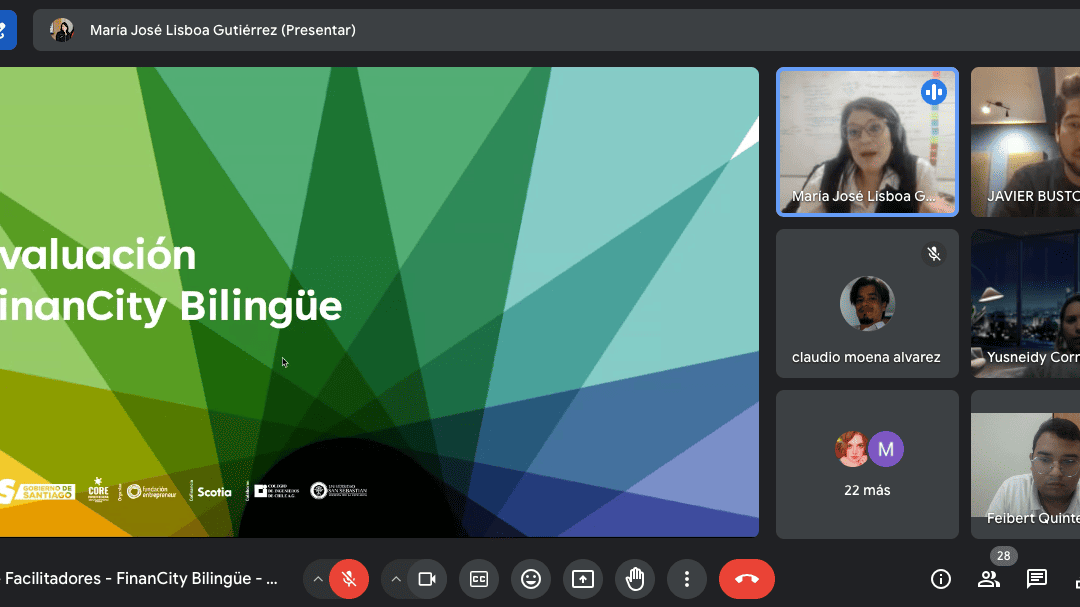Click presenter avatar in the top bar
Screen dimensions: 1080x607
(x=61, y=30)
